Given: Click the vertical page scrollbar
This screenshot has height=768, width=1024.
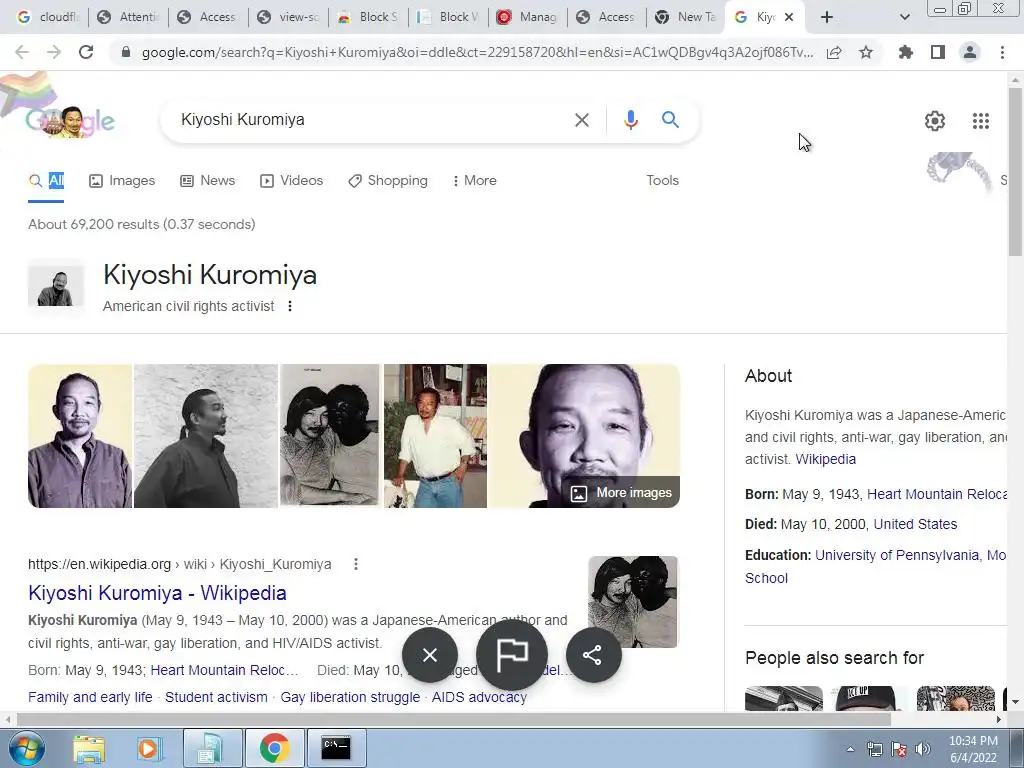Looking at the screenshot, I should pos(1015,171).
